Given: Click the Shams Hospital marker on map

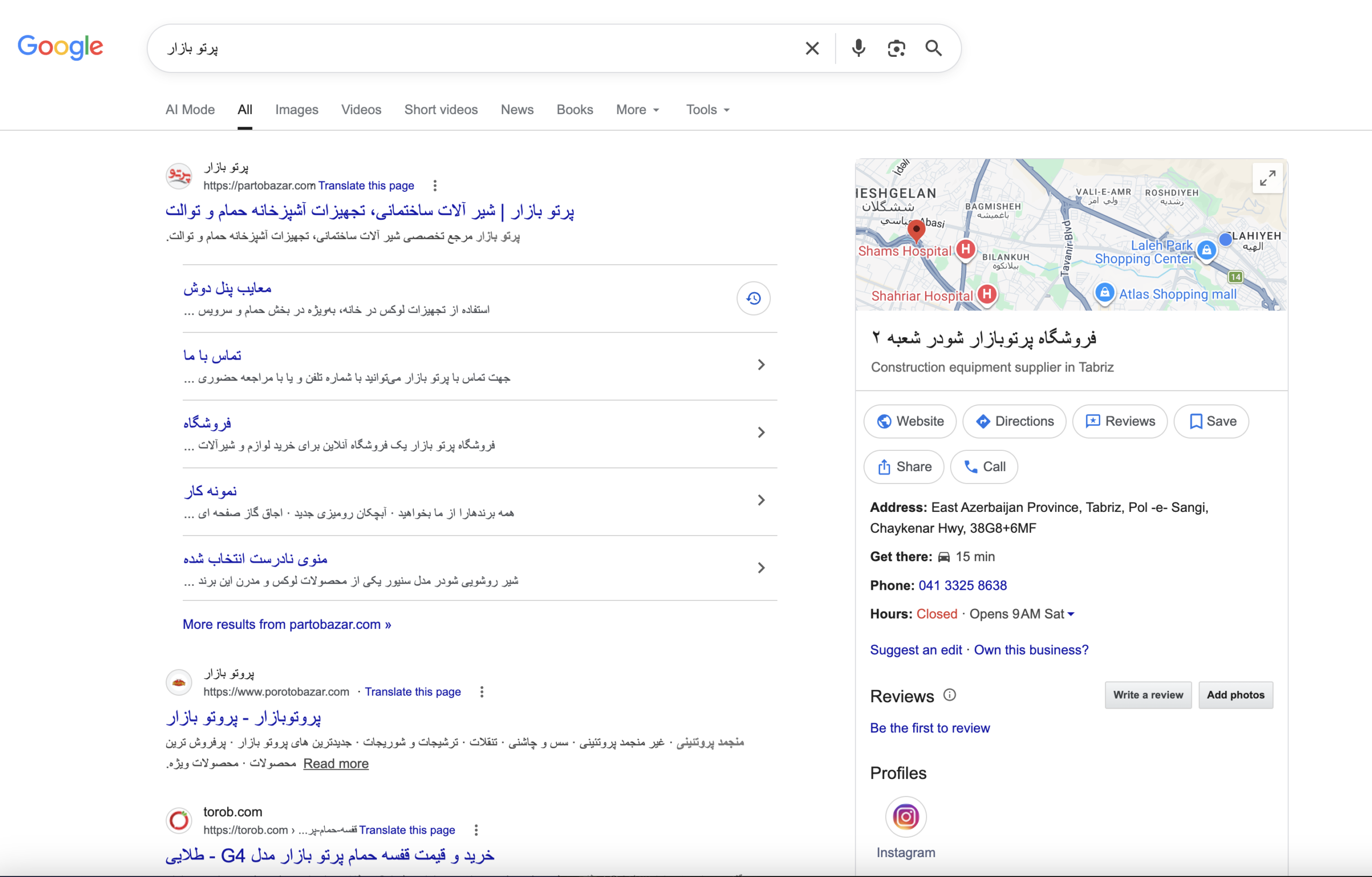Looking at the screenshot, I should tap(966, 250).
